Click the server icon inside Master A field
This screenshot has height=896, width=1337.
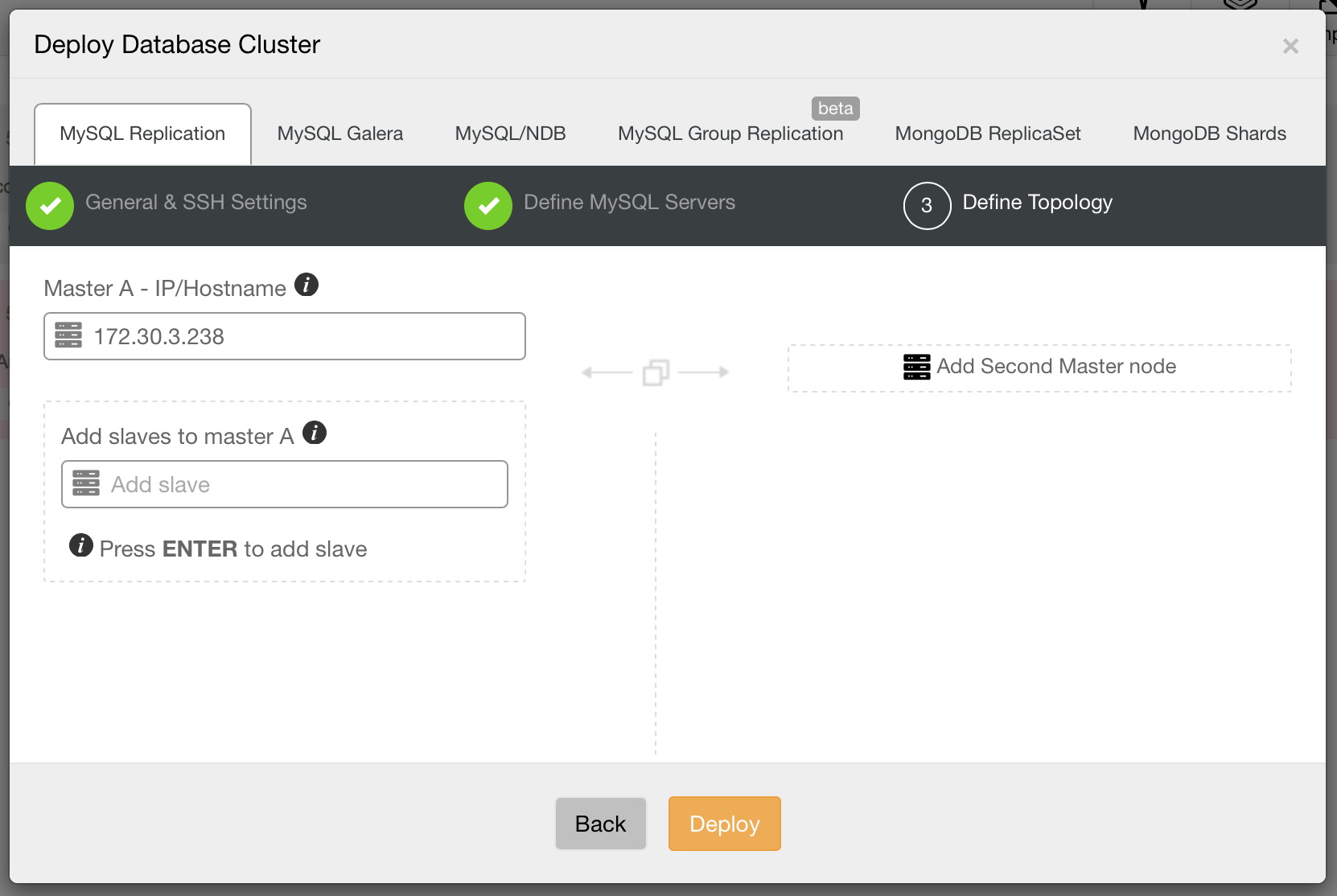[68, 335]
